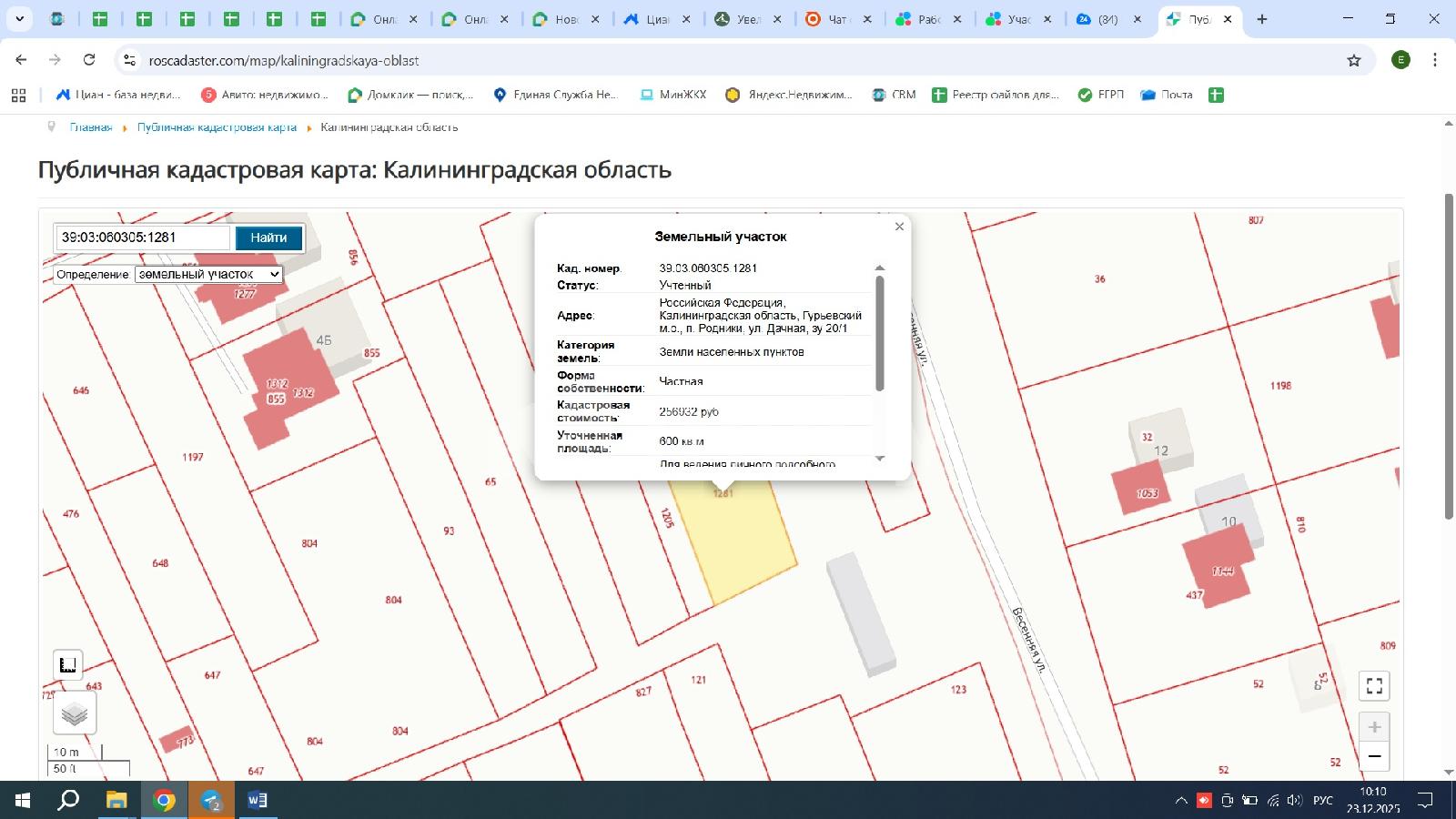This screenshot has width=1456, height=819.
Task: Open the Chrome tab search dropdown
Action: [19, 18]
